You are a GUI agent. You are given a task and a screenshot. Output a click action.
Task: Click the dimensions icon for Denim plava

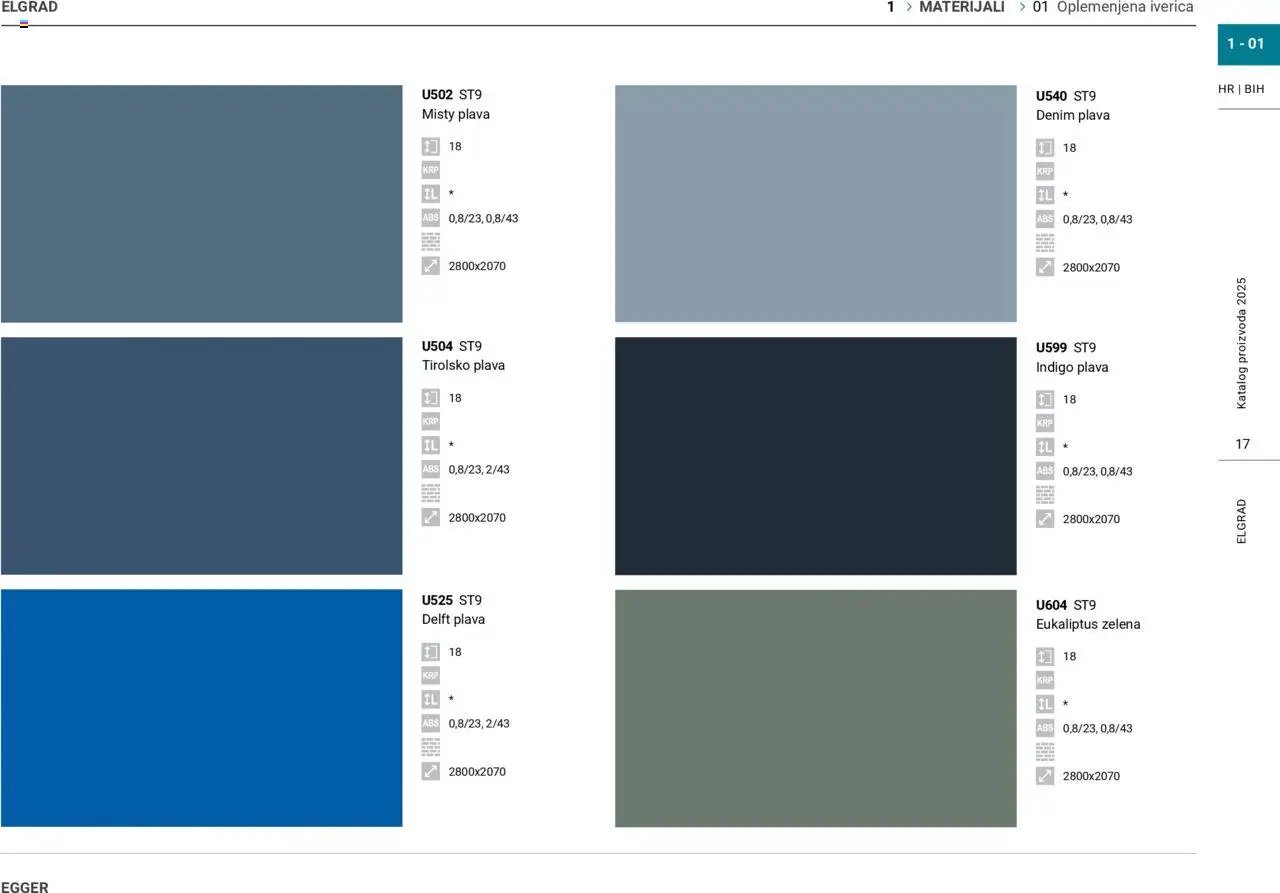coord(1044,267)
